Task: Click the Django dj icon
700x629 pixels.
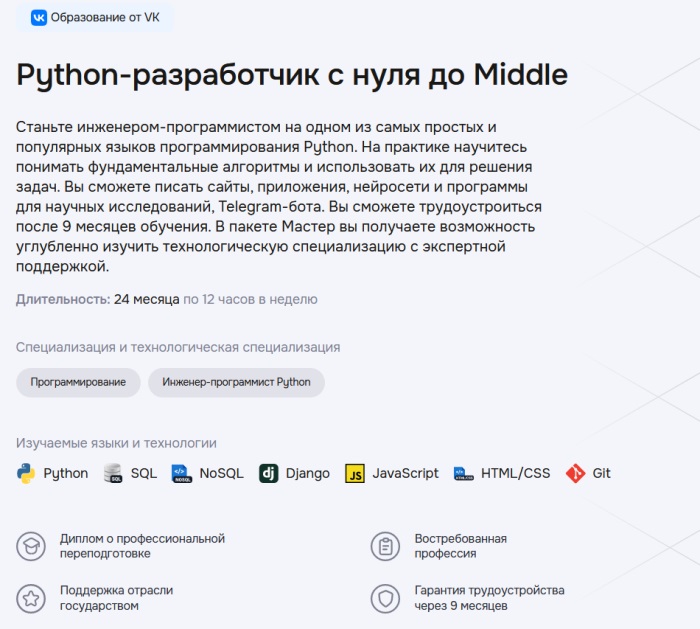Action: click(269, 474)
